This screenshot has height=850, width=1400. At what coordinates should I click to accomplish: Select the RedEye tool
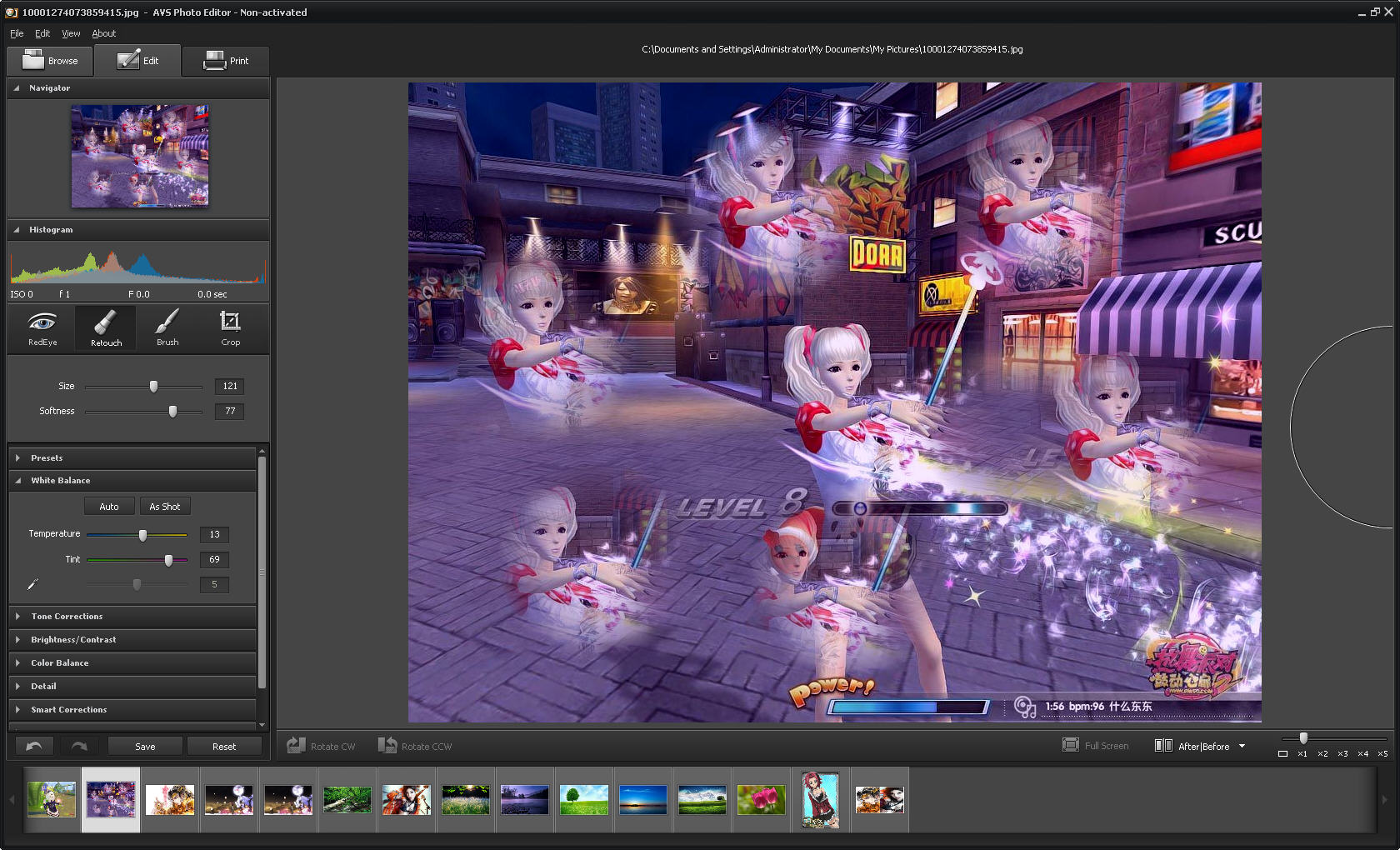pyautogui.click(x=42, y=328)
